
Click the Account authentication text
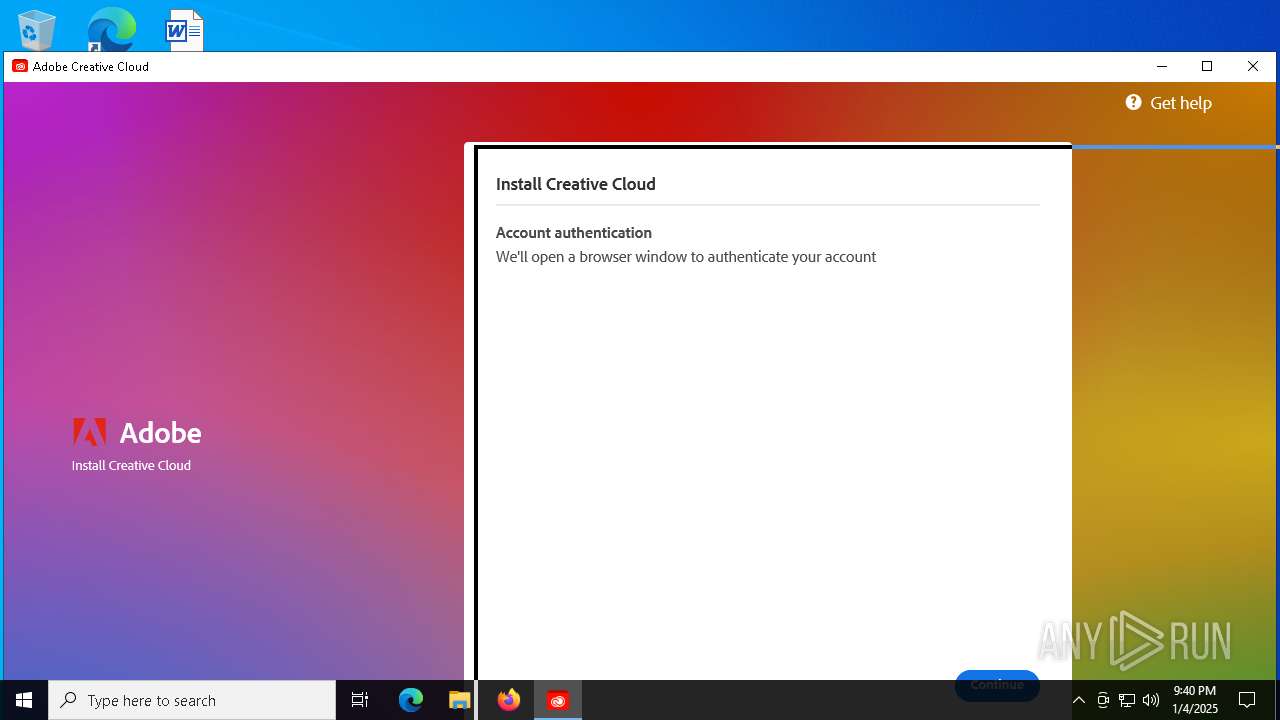[x=574, y=233]
